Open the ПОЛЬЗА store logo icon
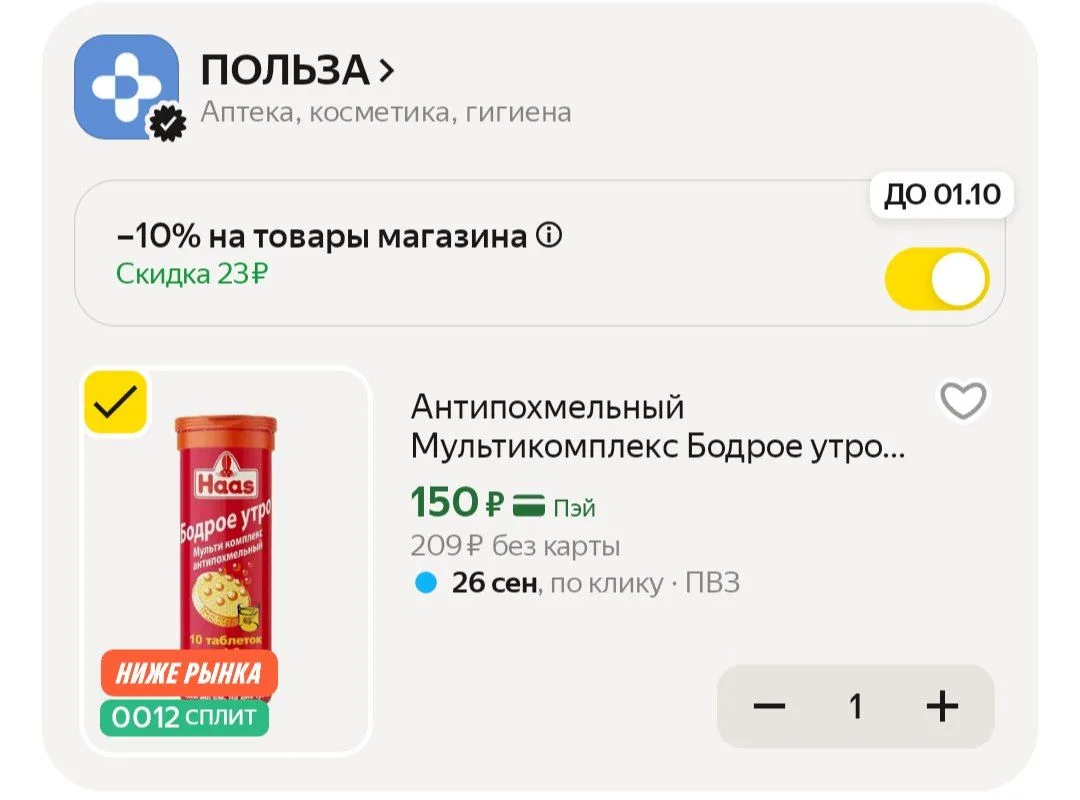This screenshot has width=1080, height=800. [x=126, y=87]
